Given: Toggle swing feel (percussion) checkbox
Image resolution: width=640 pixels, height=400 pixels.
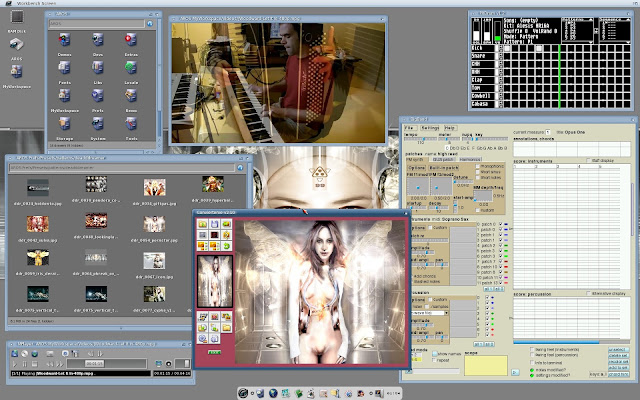Looking at the screenshot, I should 532,355.
